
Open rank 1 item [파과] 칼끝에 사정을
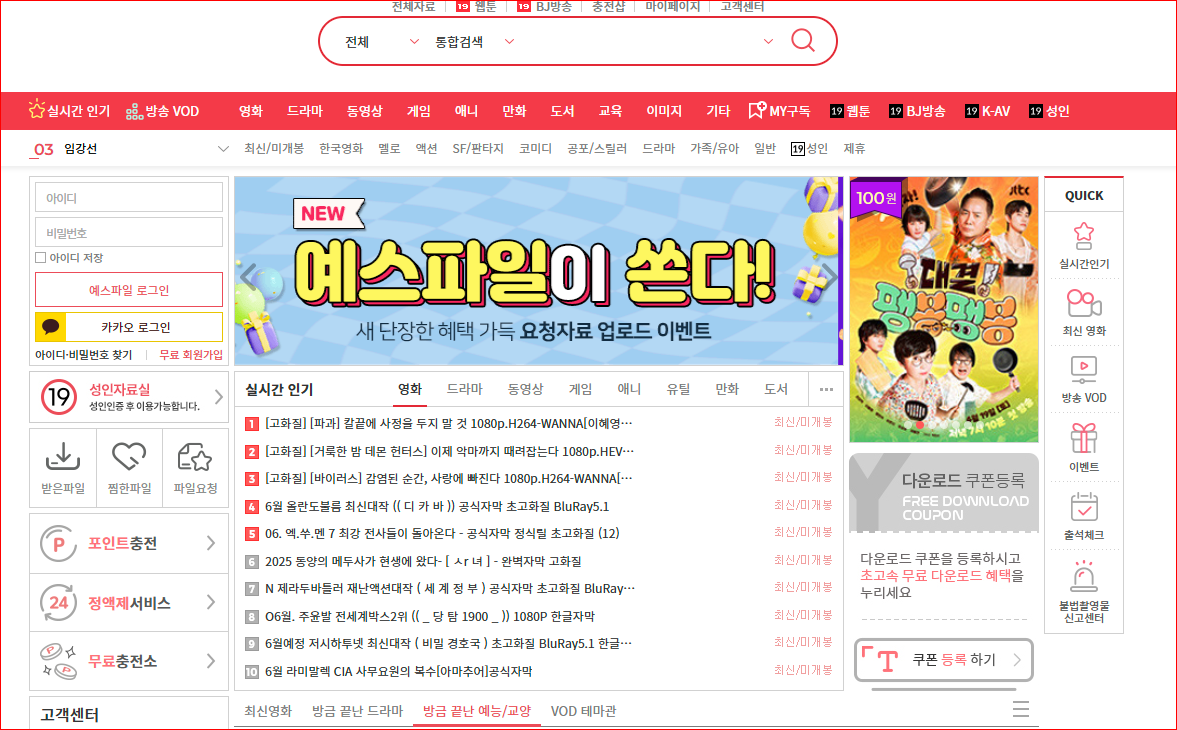(448, 423)
